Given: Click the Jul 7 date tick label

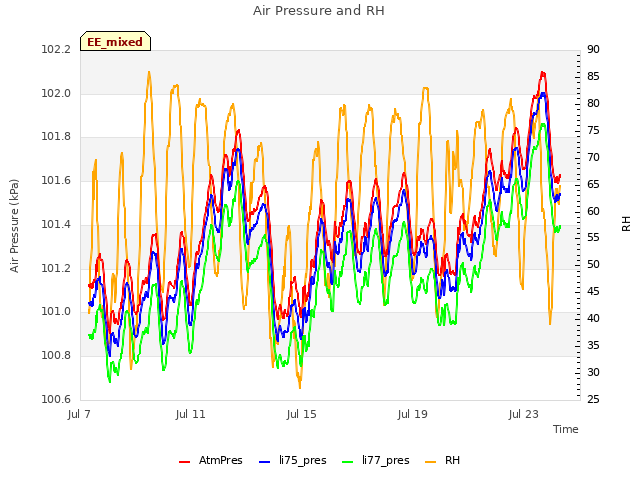Looking at the screenshot, I should (x=79, y=414).
